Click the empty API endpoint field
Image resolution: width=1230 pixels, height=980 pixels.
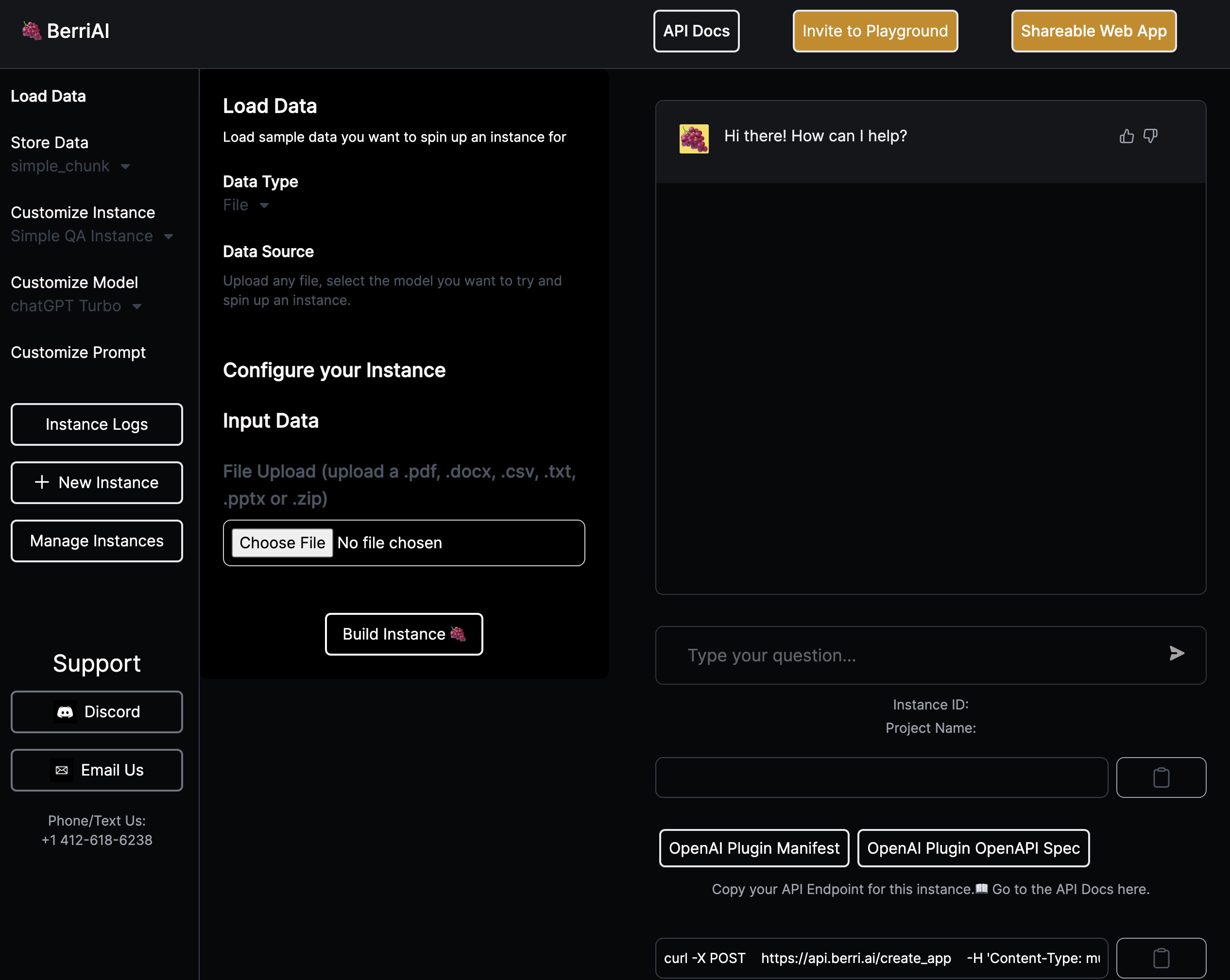[x=881, y=777]
